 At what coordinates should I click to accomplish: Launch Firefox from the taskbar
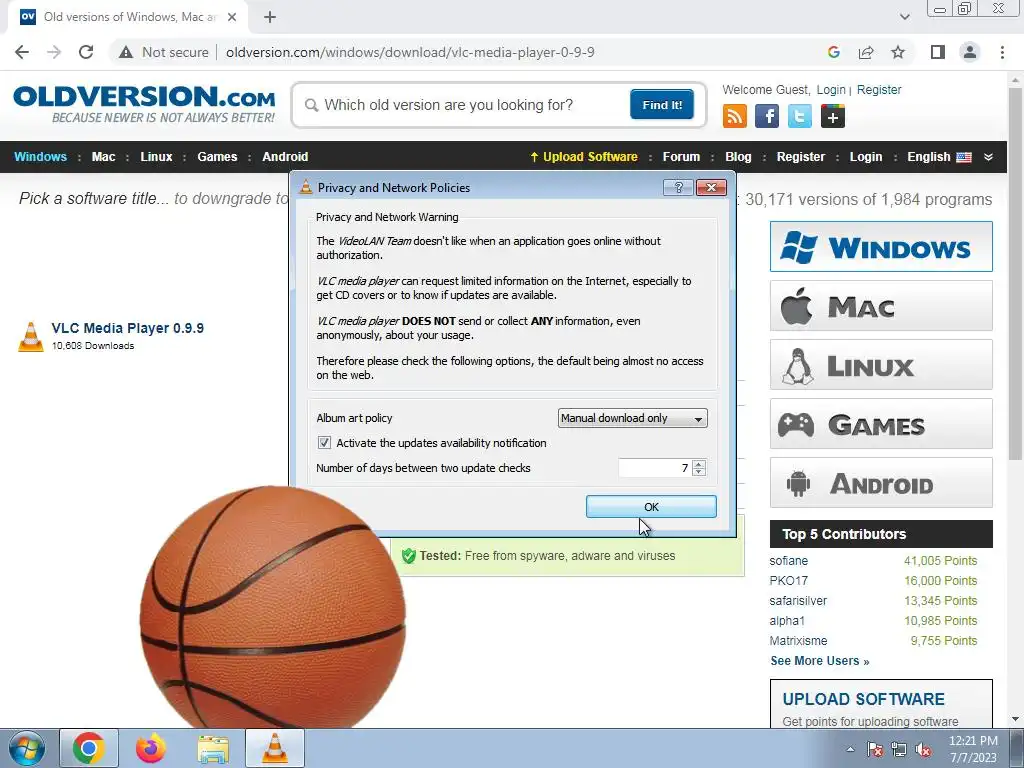151,748
